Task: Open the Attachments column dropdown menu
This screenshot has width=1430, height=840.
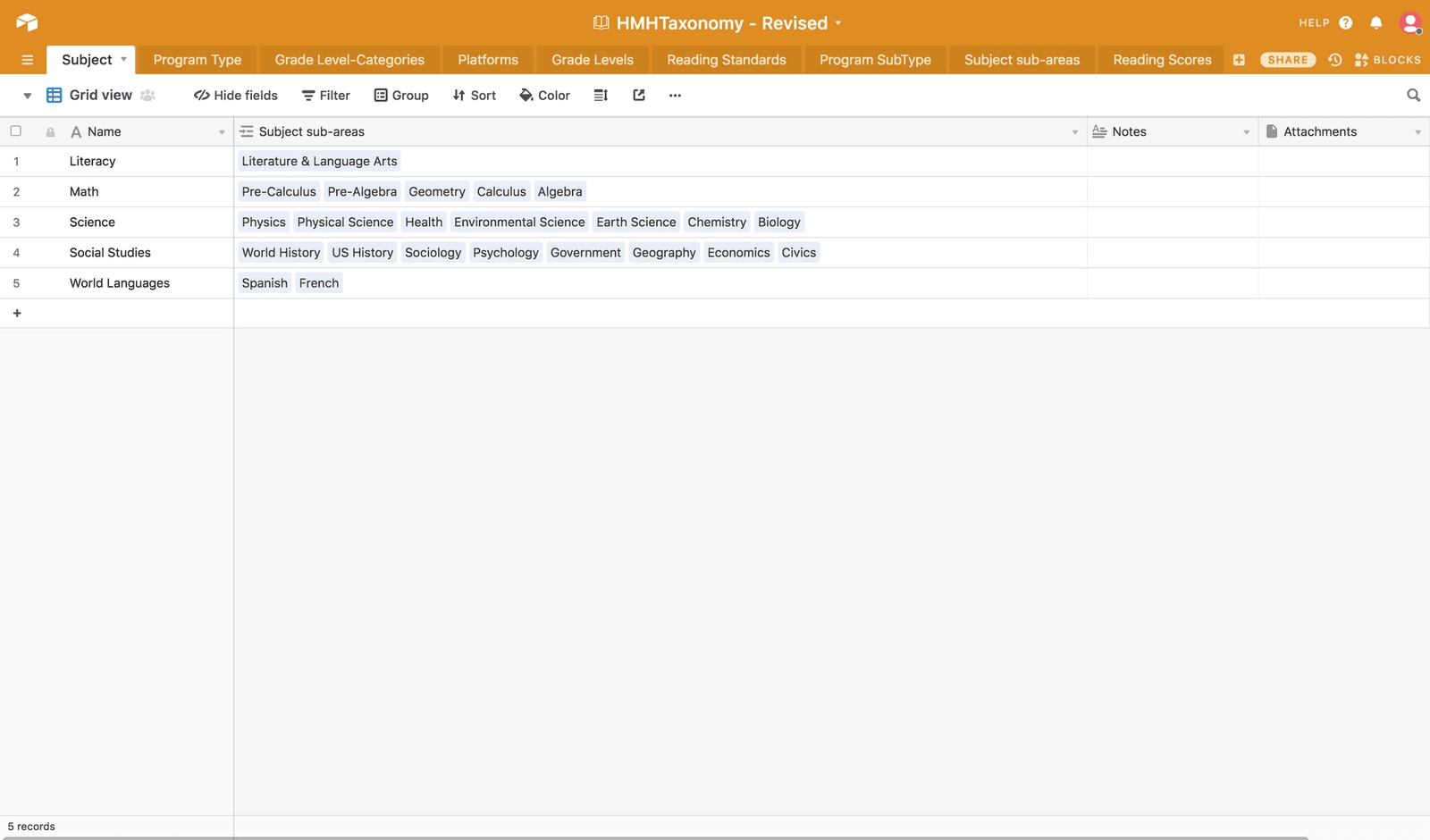Action: (1418, 132)
